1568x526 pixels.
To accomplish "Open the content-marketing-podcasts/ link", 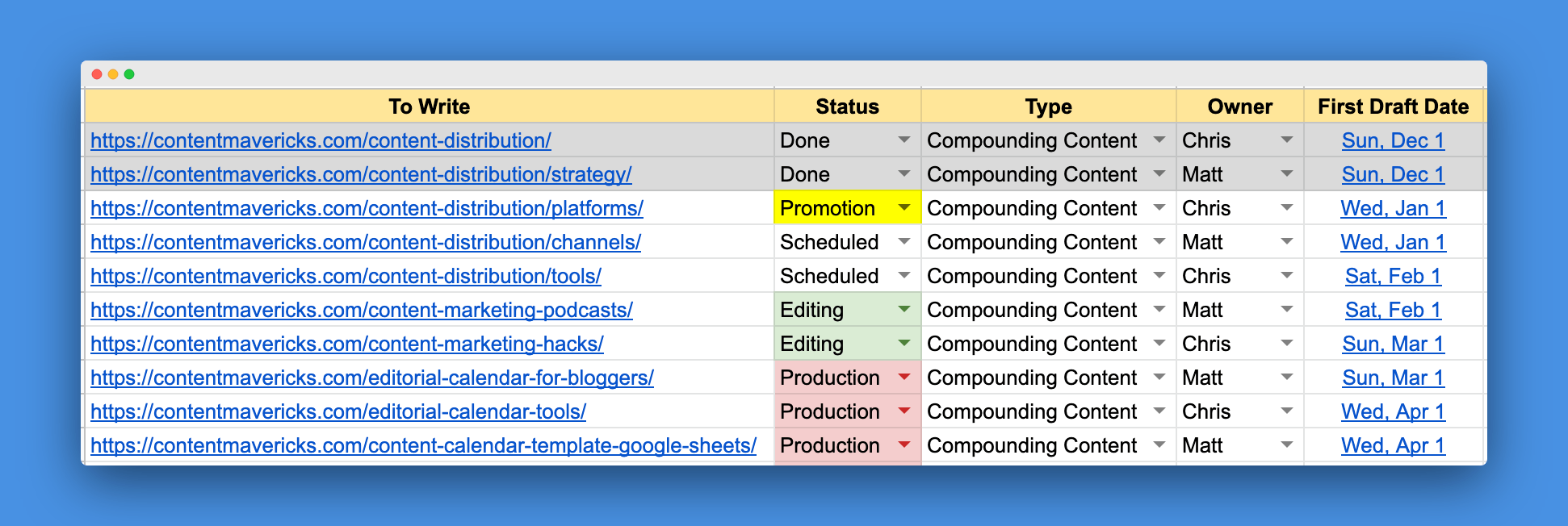I will click(x=362, y=310).
